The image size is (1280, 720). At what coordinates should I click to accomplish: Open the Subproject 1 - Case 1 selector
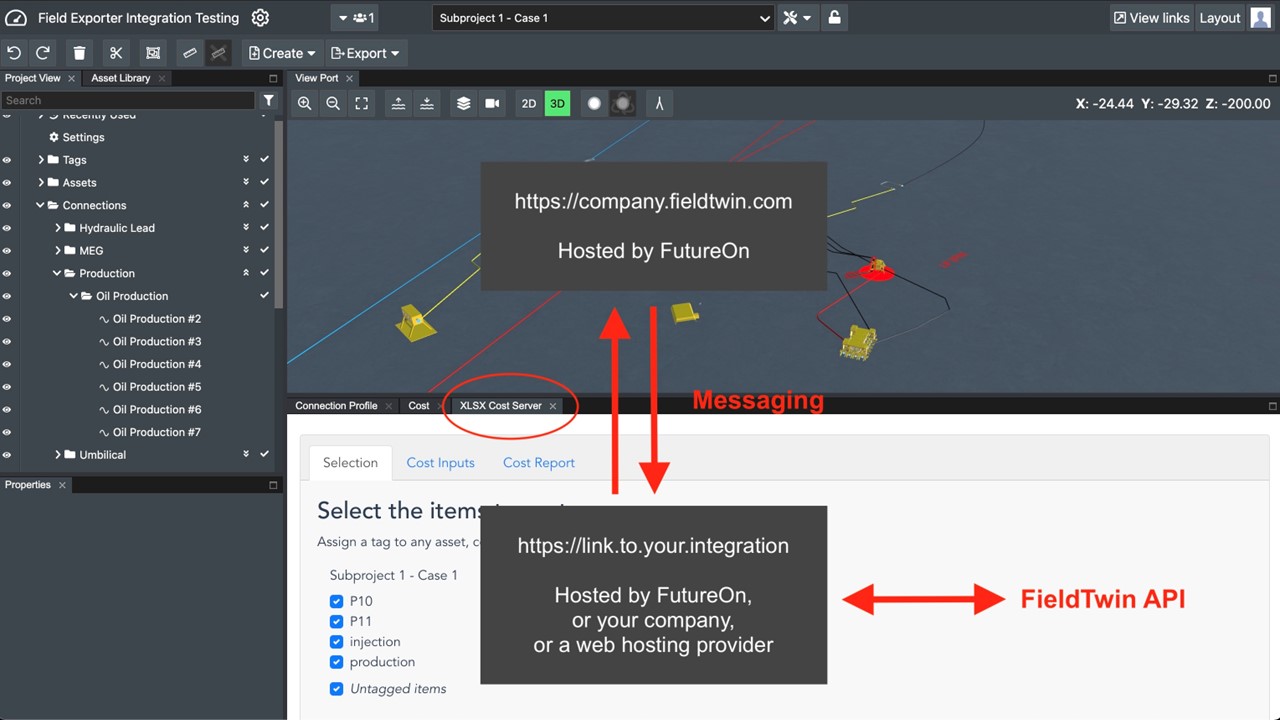pos(604,18)
